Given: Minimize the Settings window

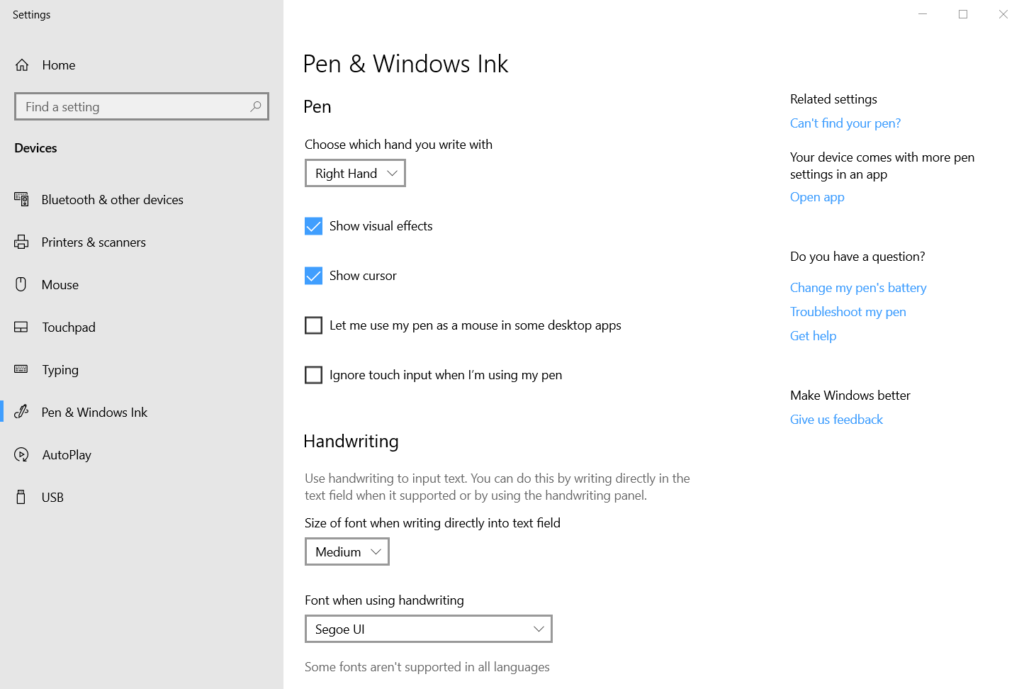Looking at the screenshot, I should click(923, 14).
